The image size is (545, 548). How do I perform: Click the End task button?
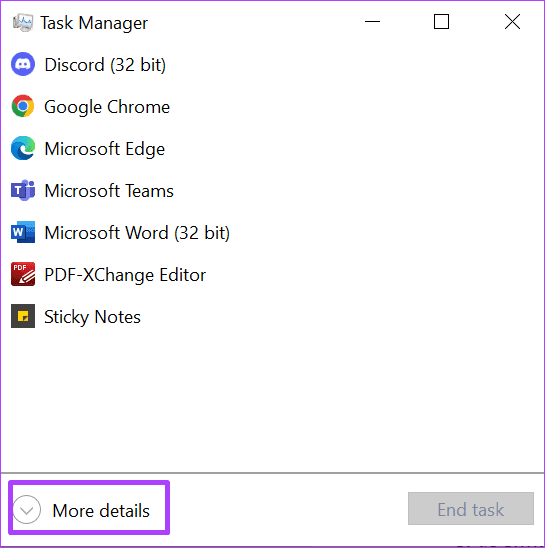pos(471,509)
